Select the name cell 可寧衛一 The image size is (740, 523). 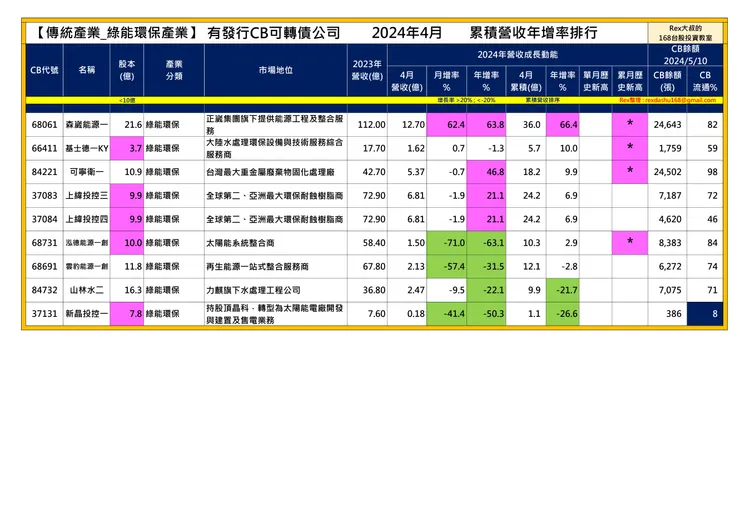click(87, 172)
